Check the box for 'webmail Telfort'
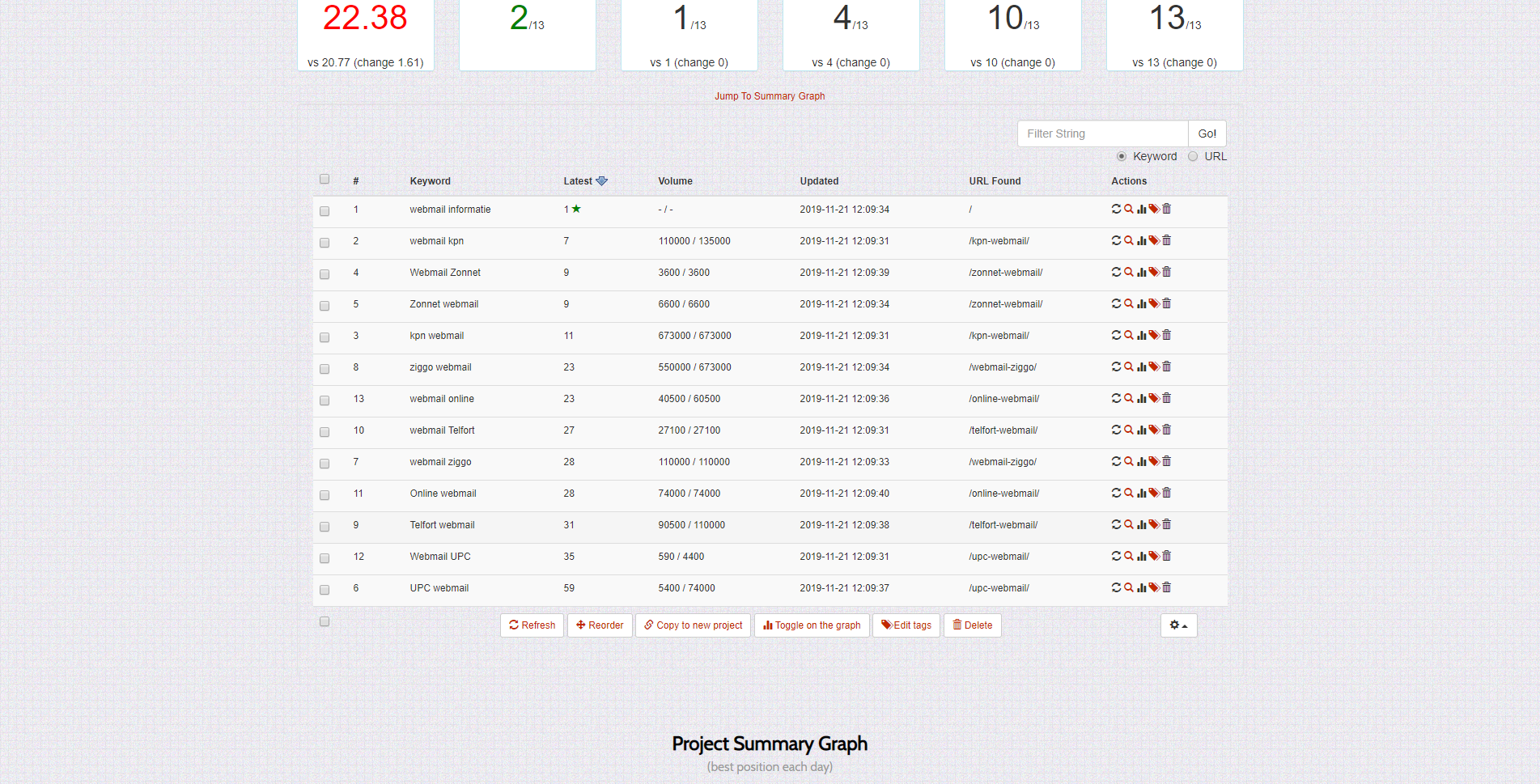This screenshot has width=1540, height=784. tap(325, 432)
